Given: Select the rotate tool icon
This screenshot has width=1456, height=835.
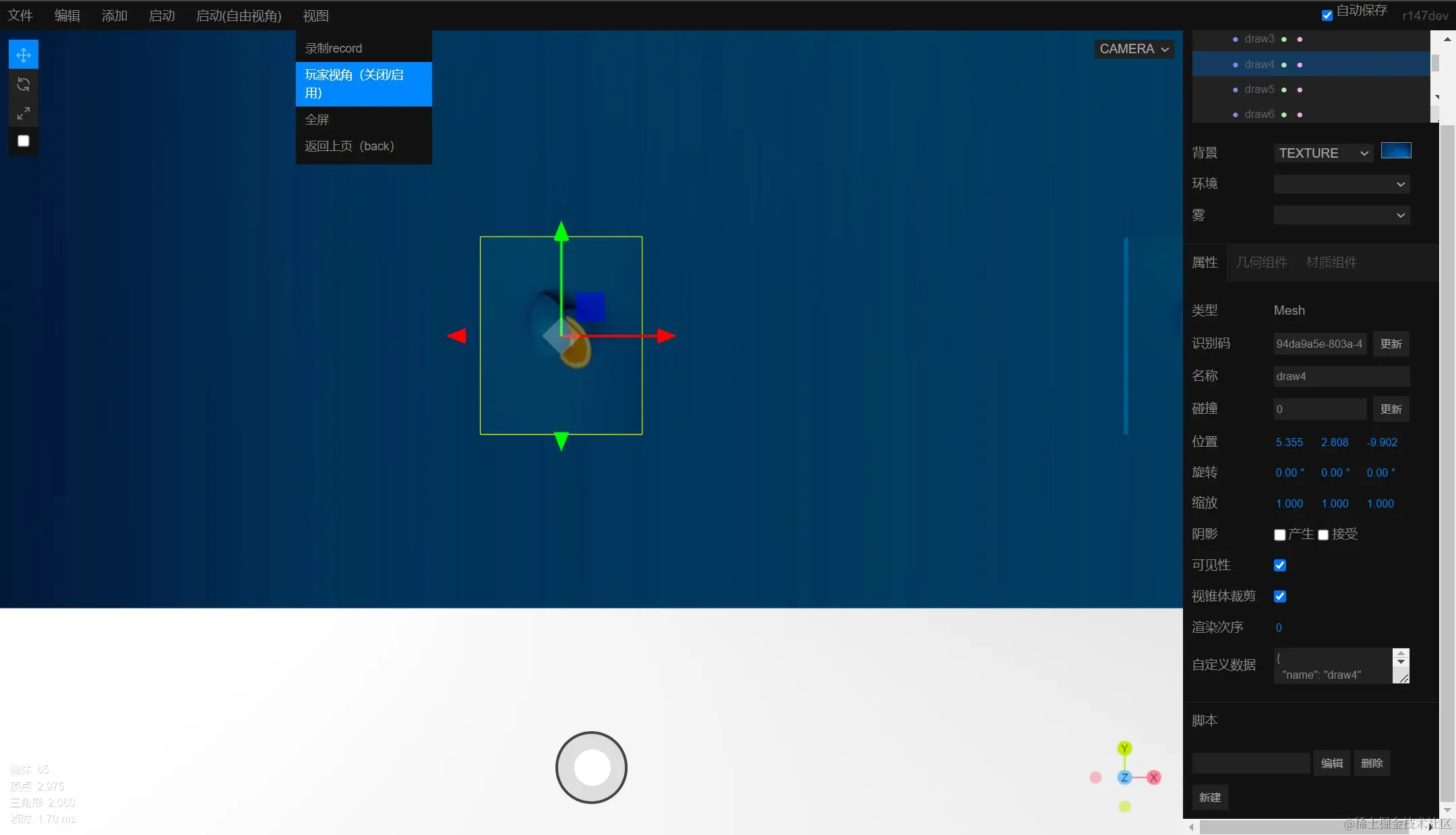Looking at the screenshot, I should click(x=23, y=84).
